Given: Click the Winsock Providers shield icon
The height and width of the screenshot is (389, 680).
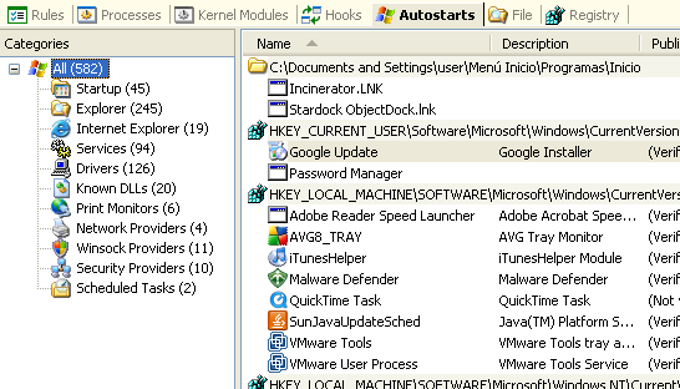Looking at the screenshot, I should click(61, 248).
